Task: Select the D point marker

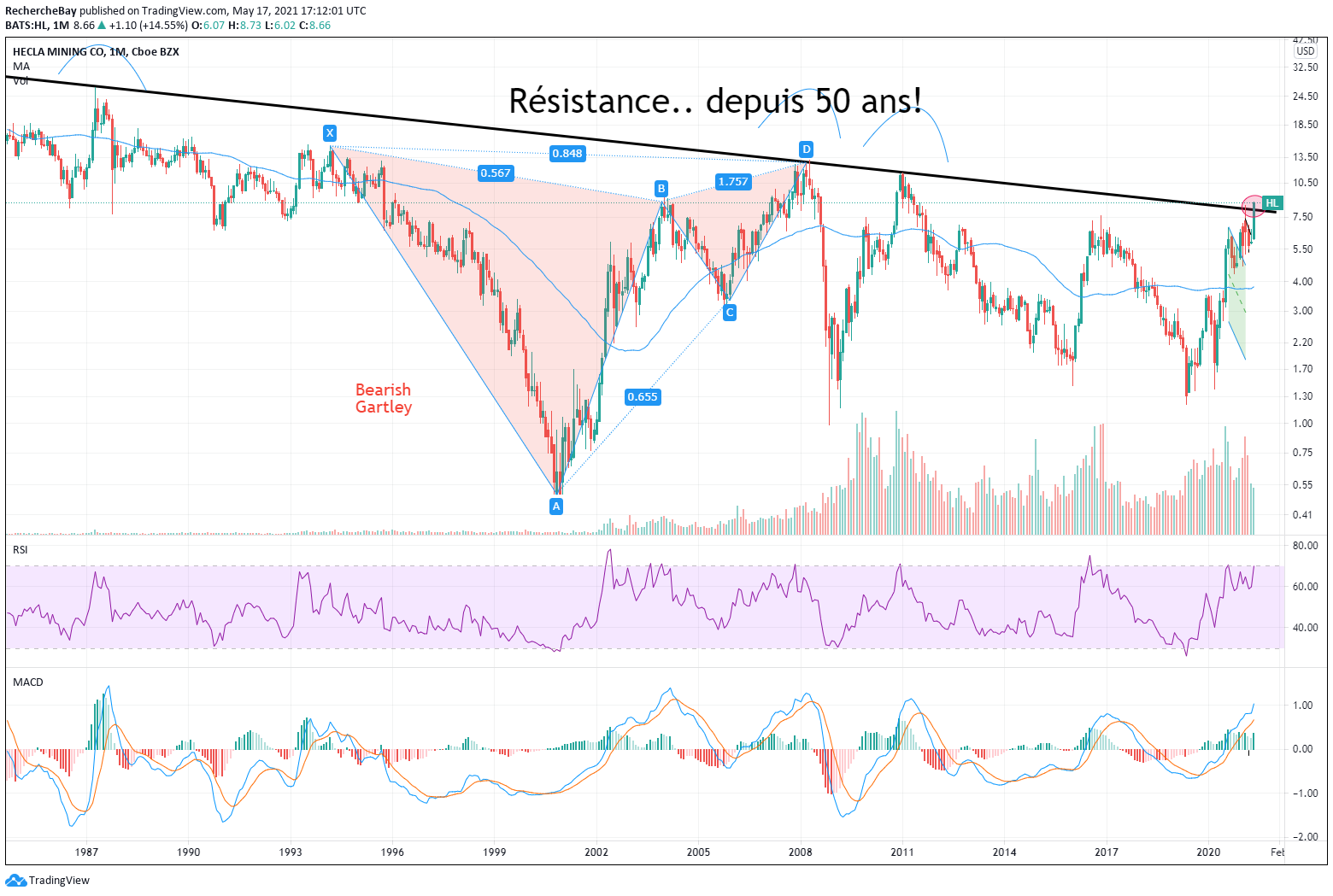Action: 806,149
